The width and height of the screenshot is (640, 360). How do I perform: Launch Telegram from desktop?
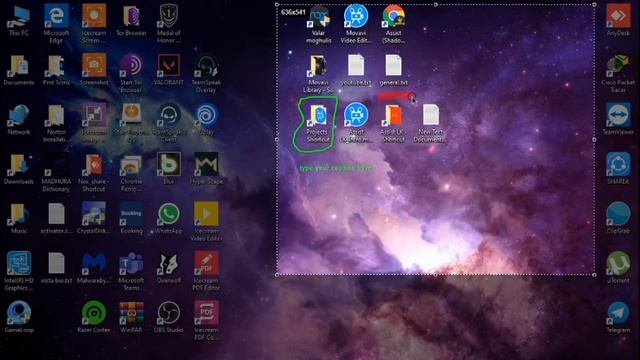pyautogui.click(x=618, y=318)
